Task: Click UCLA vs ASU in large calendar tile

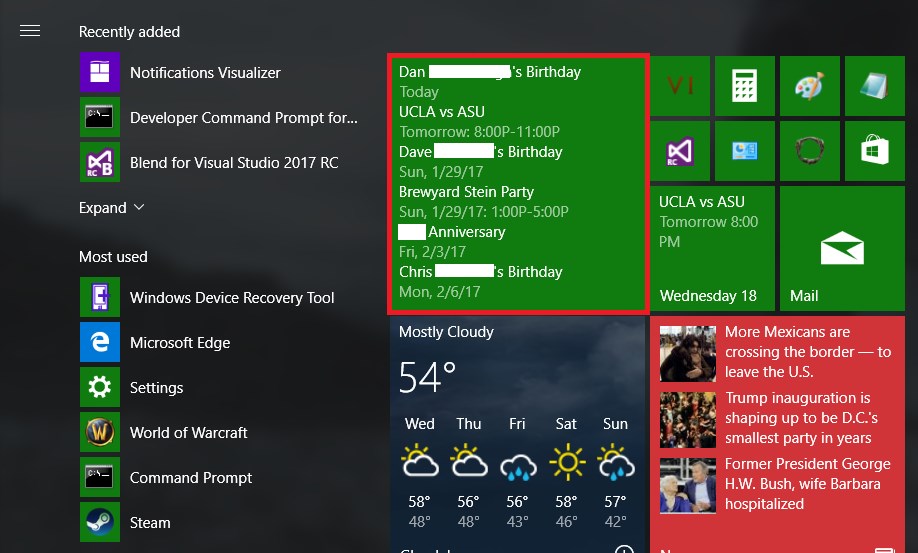Action: pos(441,112)
